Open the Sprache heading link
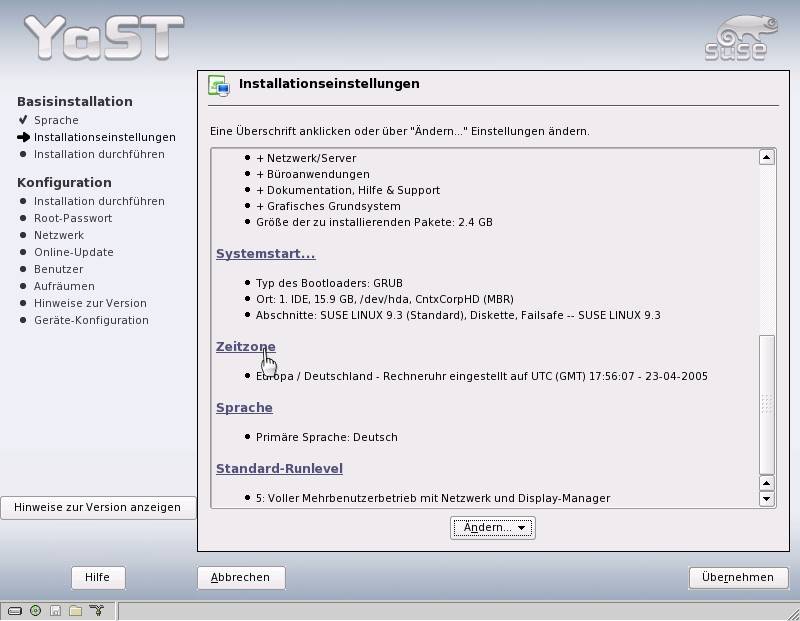The height and width of the screenshot is (621, 800). (x=244, y=408)
